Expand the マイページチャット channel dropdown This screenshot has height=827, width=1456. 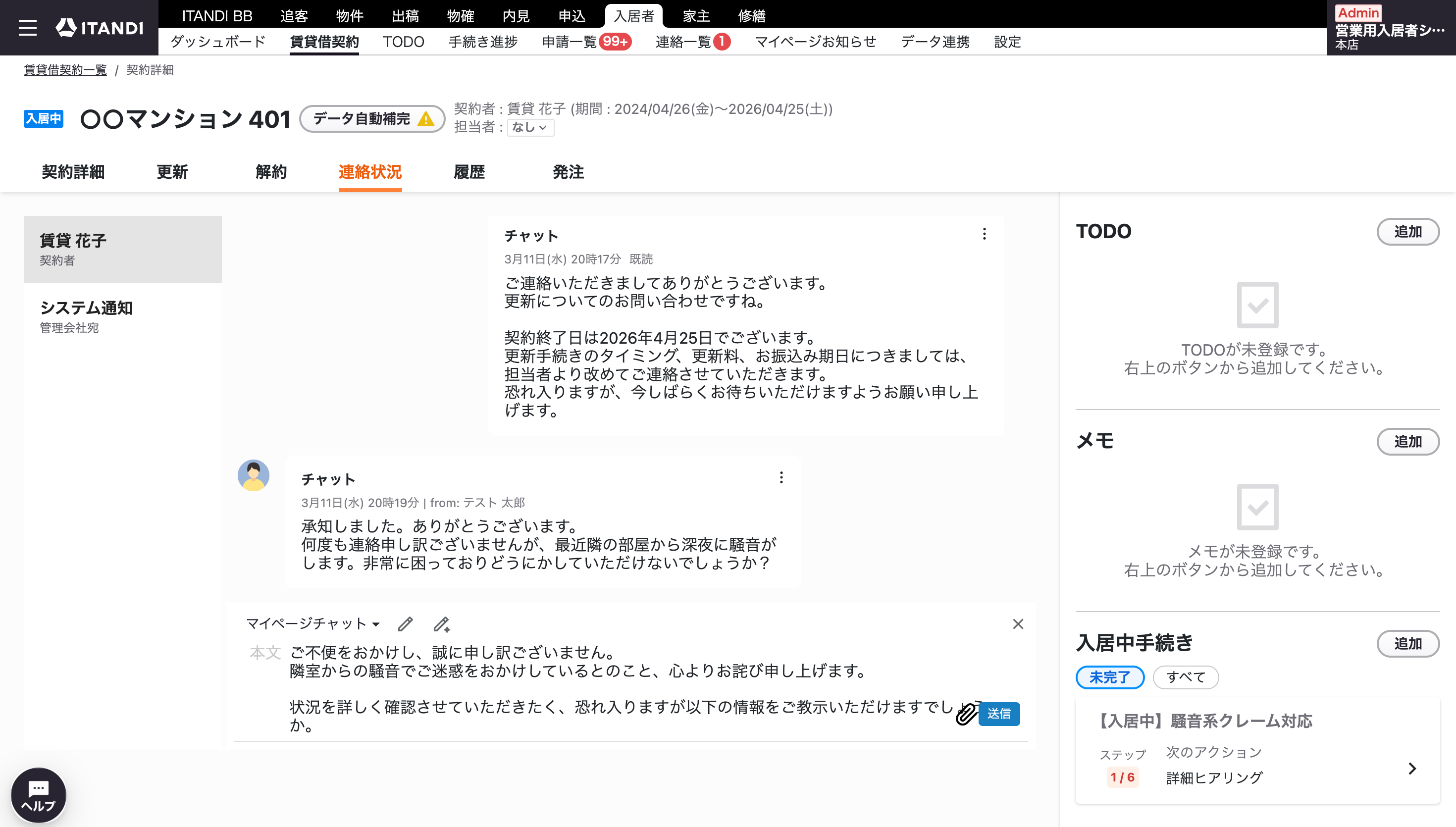click(x=313, y=623)
